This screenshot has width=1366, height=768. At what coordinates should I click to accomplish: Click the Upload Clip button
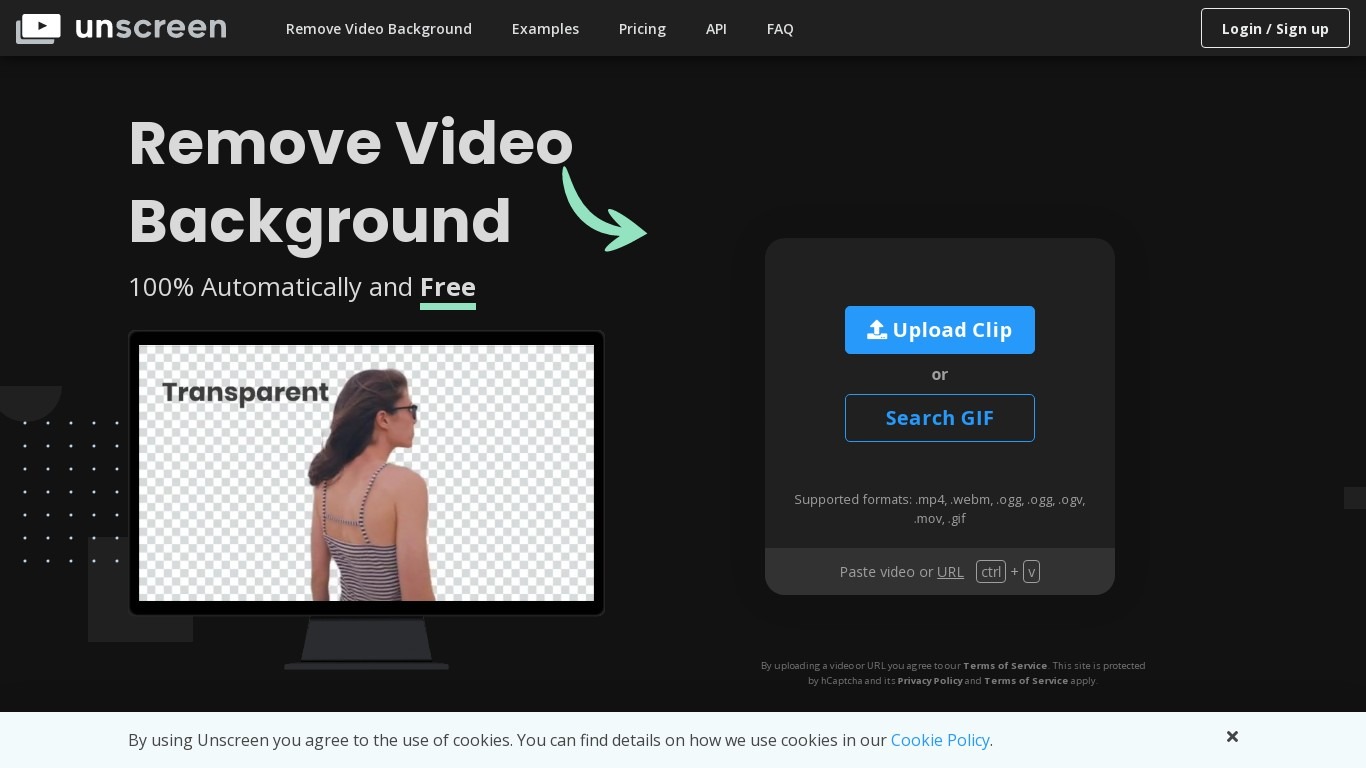[940, 330]
